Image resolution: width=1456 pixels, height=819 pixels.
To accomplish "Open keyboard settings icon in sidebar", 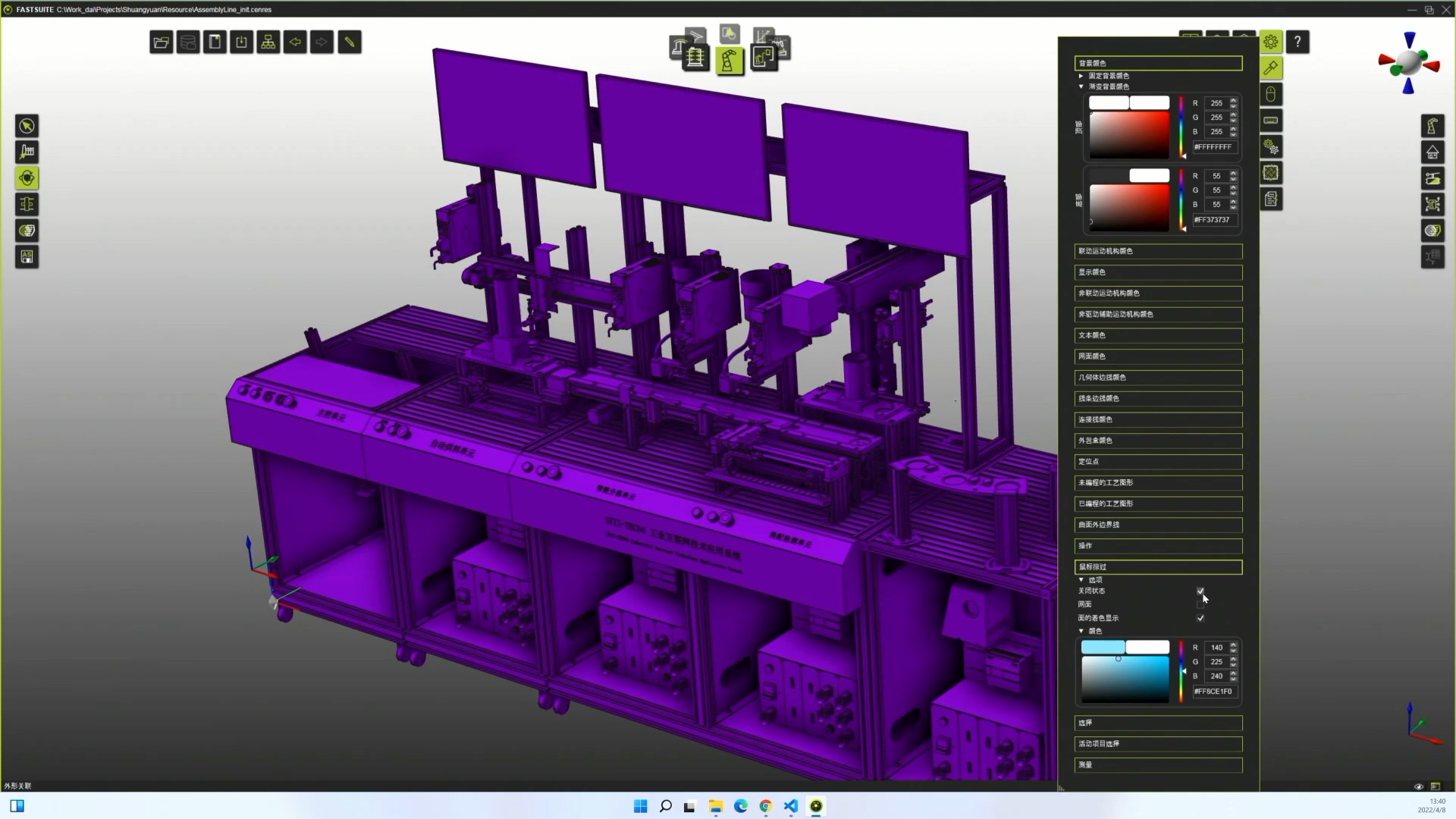I will click(1271, 120).
